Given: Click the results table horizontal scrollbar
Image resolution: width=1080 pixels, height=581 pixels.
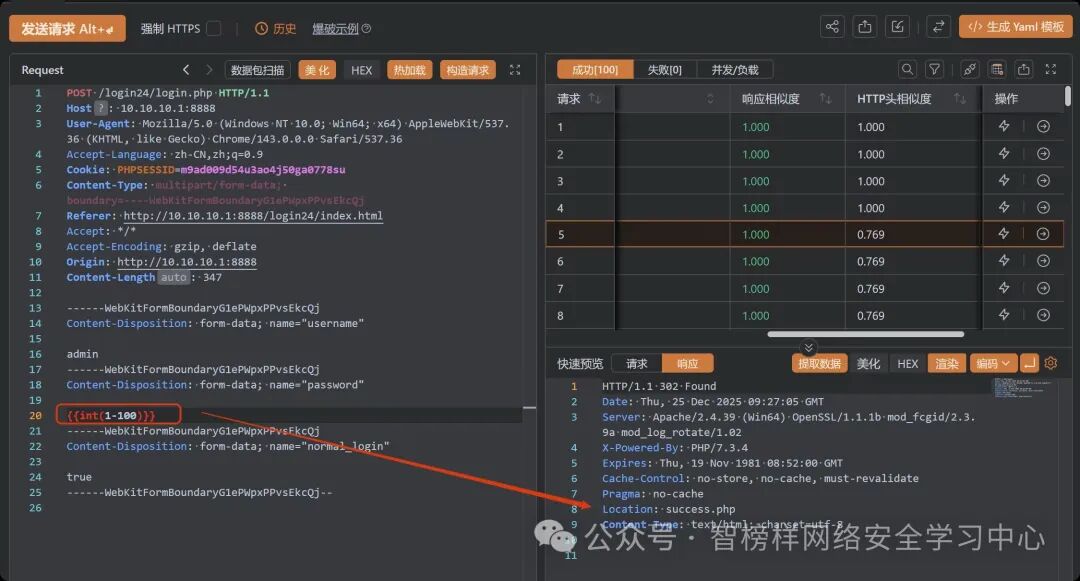Looking at the screenshot, I should pyautogui.click(x=866, y=334).
